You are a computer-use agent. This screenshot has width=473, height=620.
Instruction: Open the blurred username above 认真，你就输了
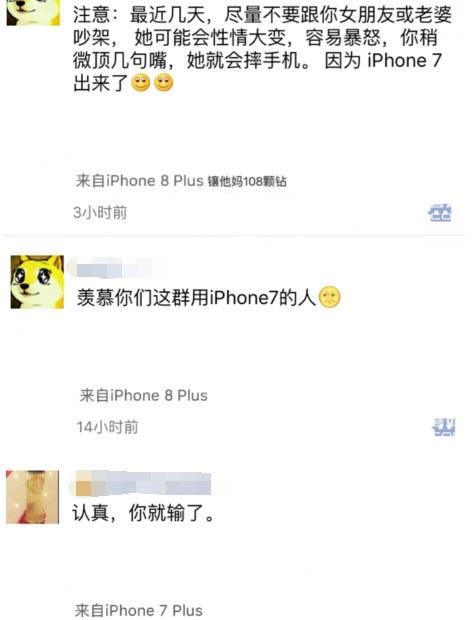click(x=141, y=483)
